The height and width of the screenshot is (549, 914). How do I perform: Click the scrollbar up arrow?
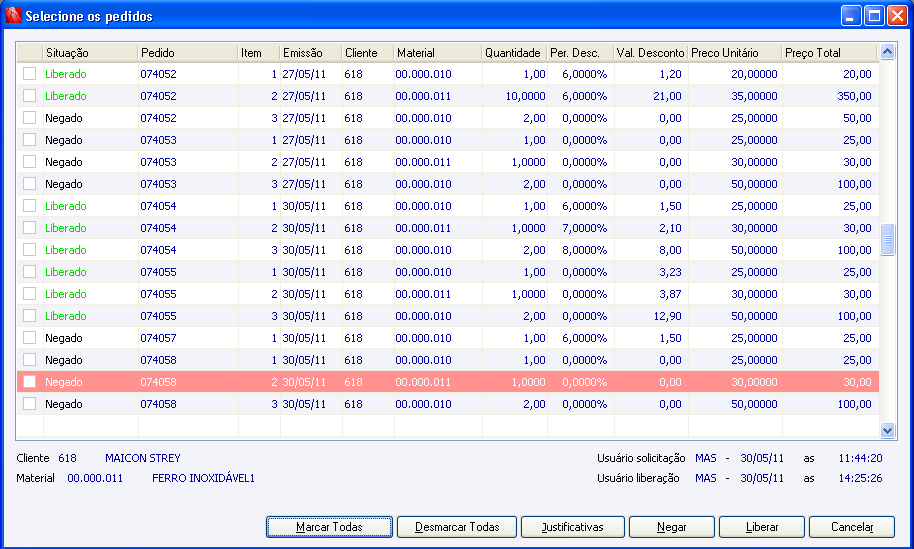(887, 52)
